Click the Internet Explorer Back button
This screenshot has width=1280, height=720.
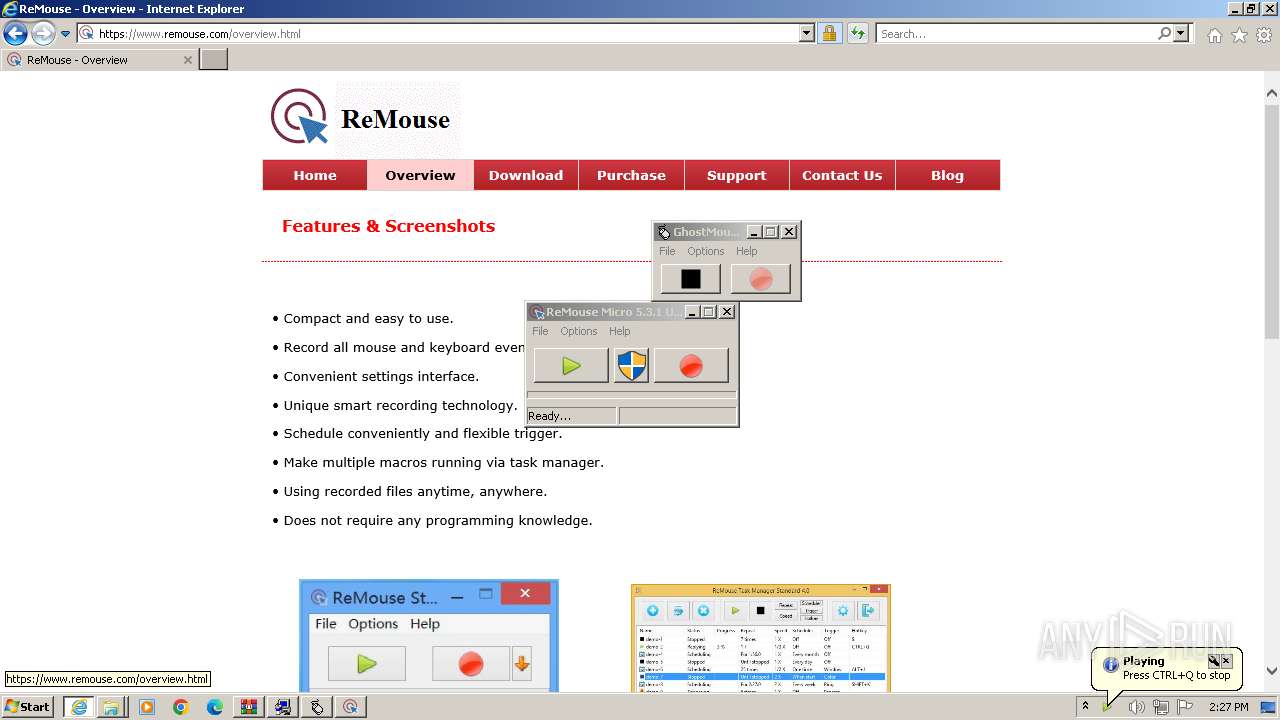[15, 34]
